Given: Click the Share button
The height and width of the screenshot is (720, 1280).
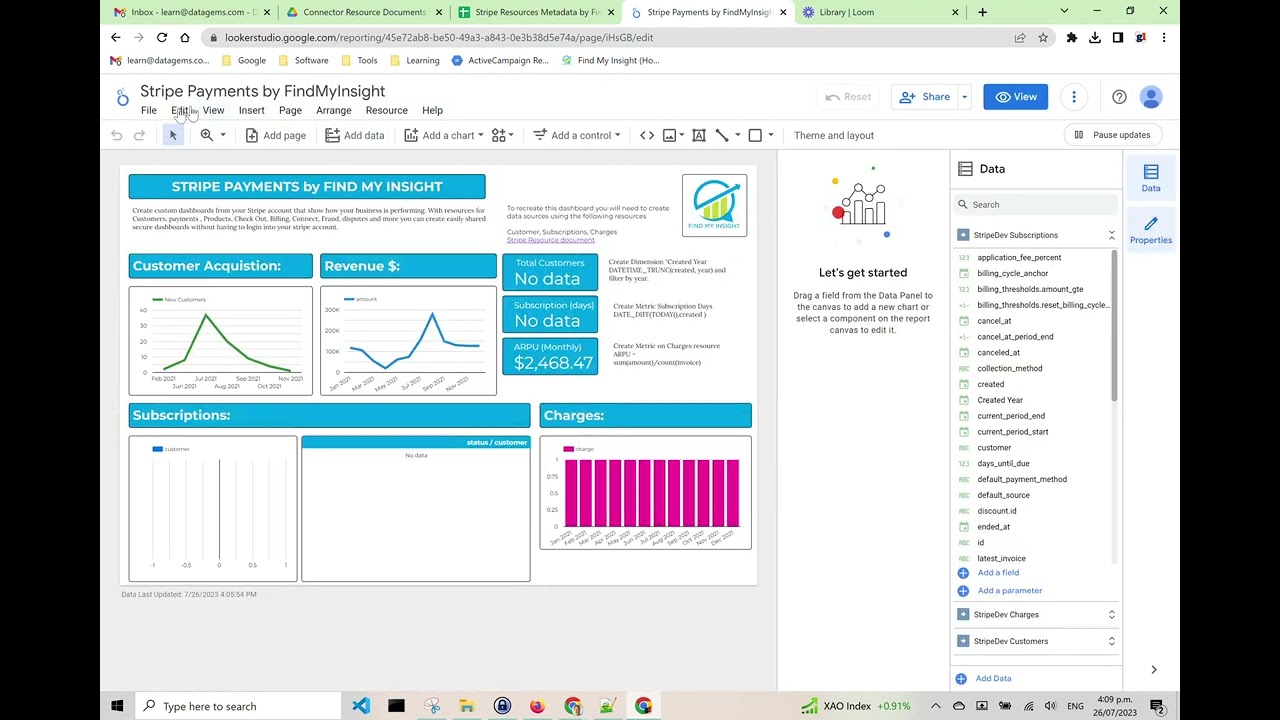Looking at the screenshot, I should pyautogui.click(x=925, y=97).
